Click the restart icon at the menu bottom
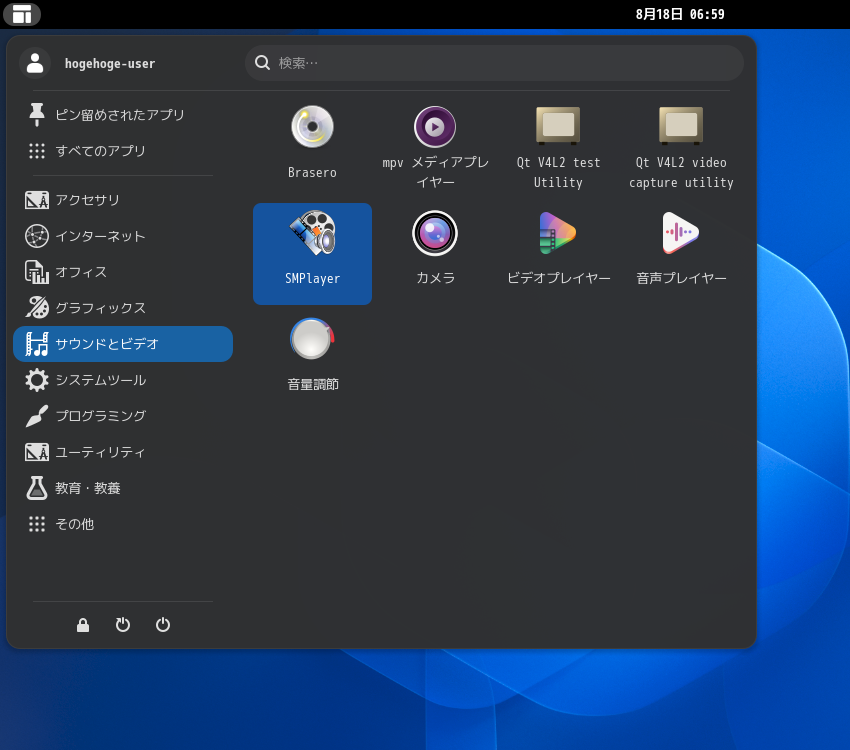Image resolution: width=850 pixels, height=750 pixels. coord(123,625)
